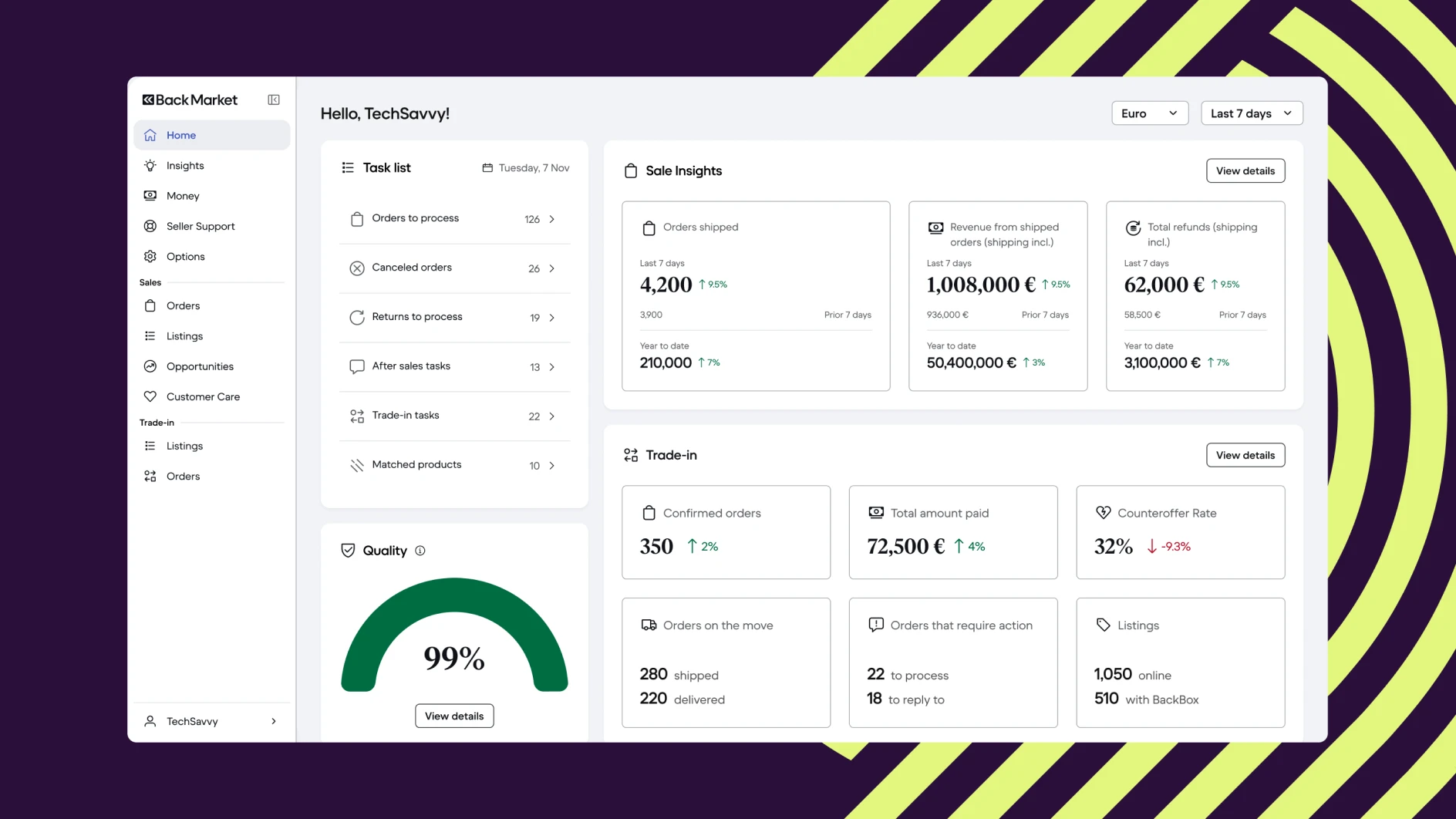Expand After sales tasks via its chevron
1456x819 pixels.
click(x=552, y=367)
